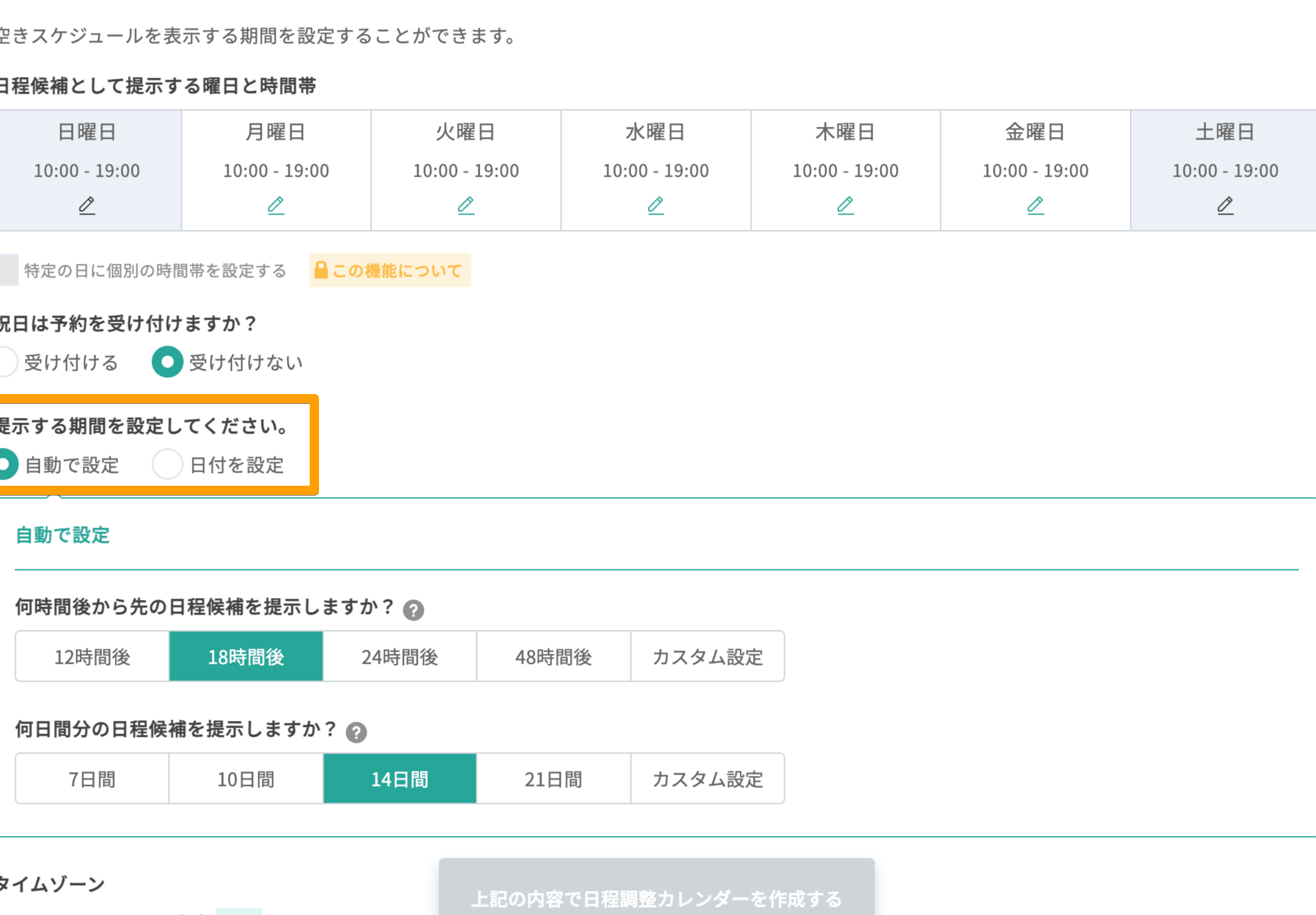Open help icon beside 何時間後 question
This screenshot has width=1316, height=915.
point(413,610)
